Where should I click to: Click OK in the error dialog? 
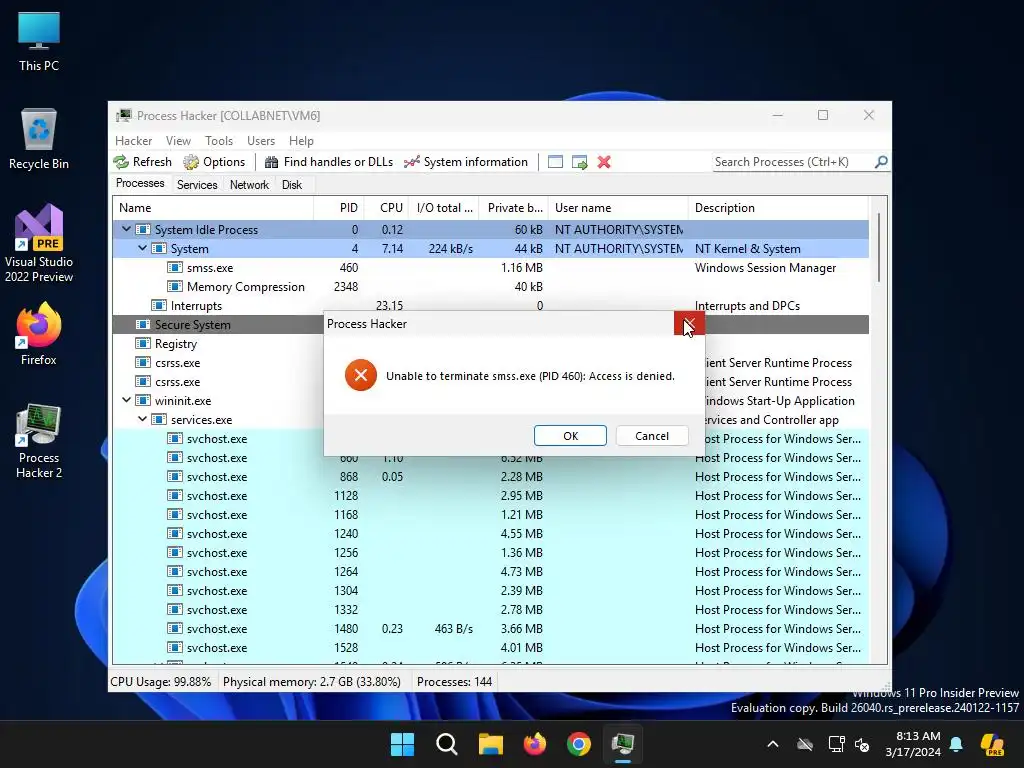(x=570, y=436)
